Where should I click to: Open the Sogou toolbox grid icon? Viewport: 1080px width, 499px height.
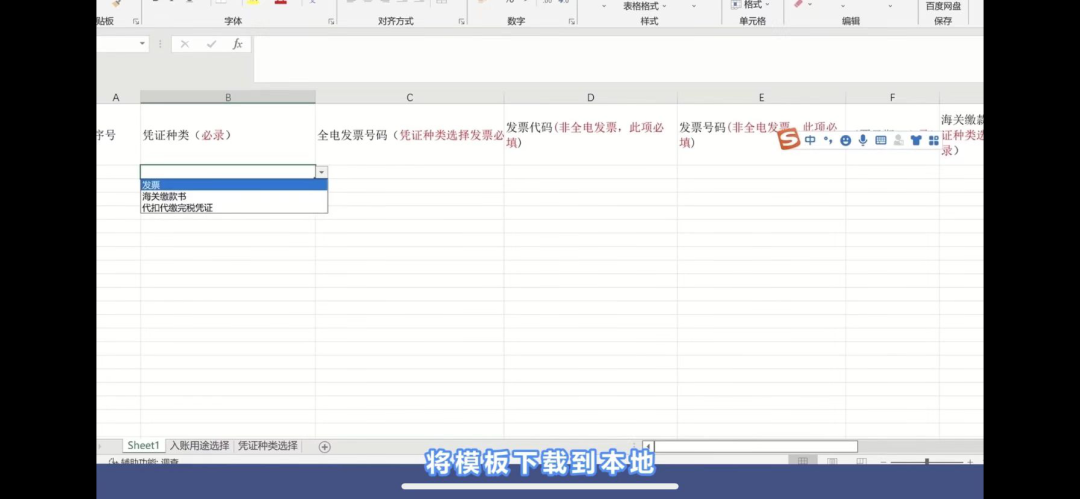tap(934, 141)
